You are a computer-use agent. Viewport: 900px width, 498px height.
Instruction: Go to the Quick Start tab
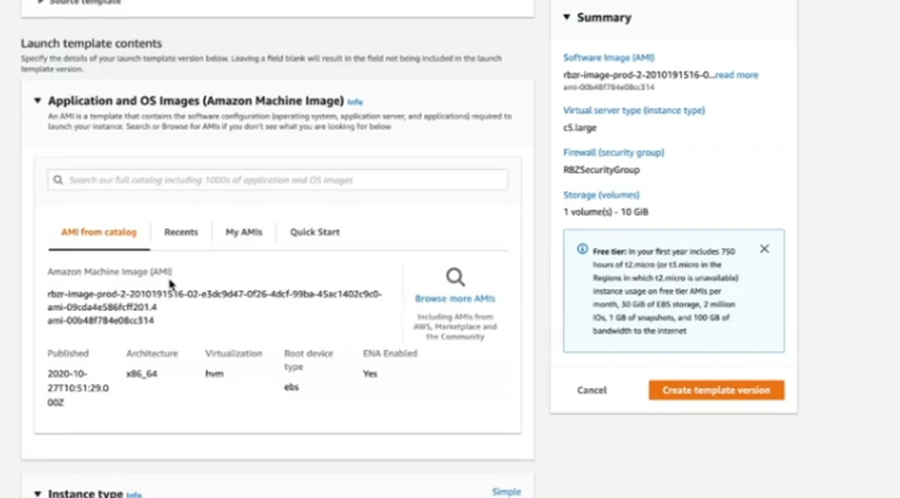pos(315,232)
